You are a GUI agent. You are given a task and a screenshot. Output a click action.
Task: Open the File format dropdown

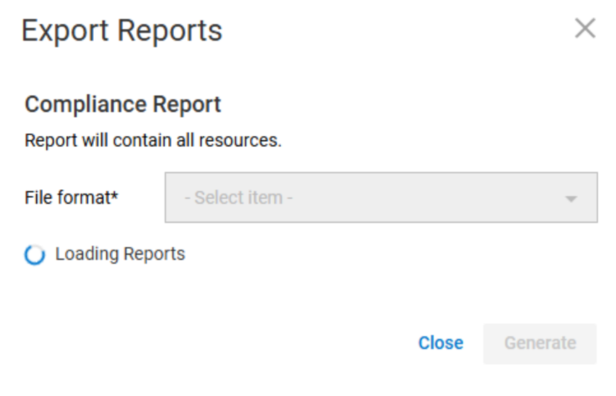pyautogui.click(x=381, y=197)
